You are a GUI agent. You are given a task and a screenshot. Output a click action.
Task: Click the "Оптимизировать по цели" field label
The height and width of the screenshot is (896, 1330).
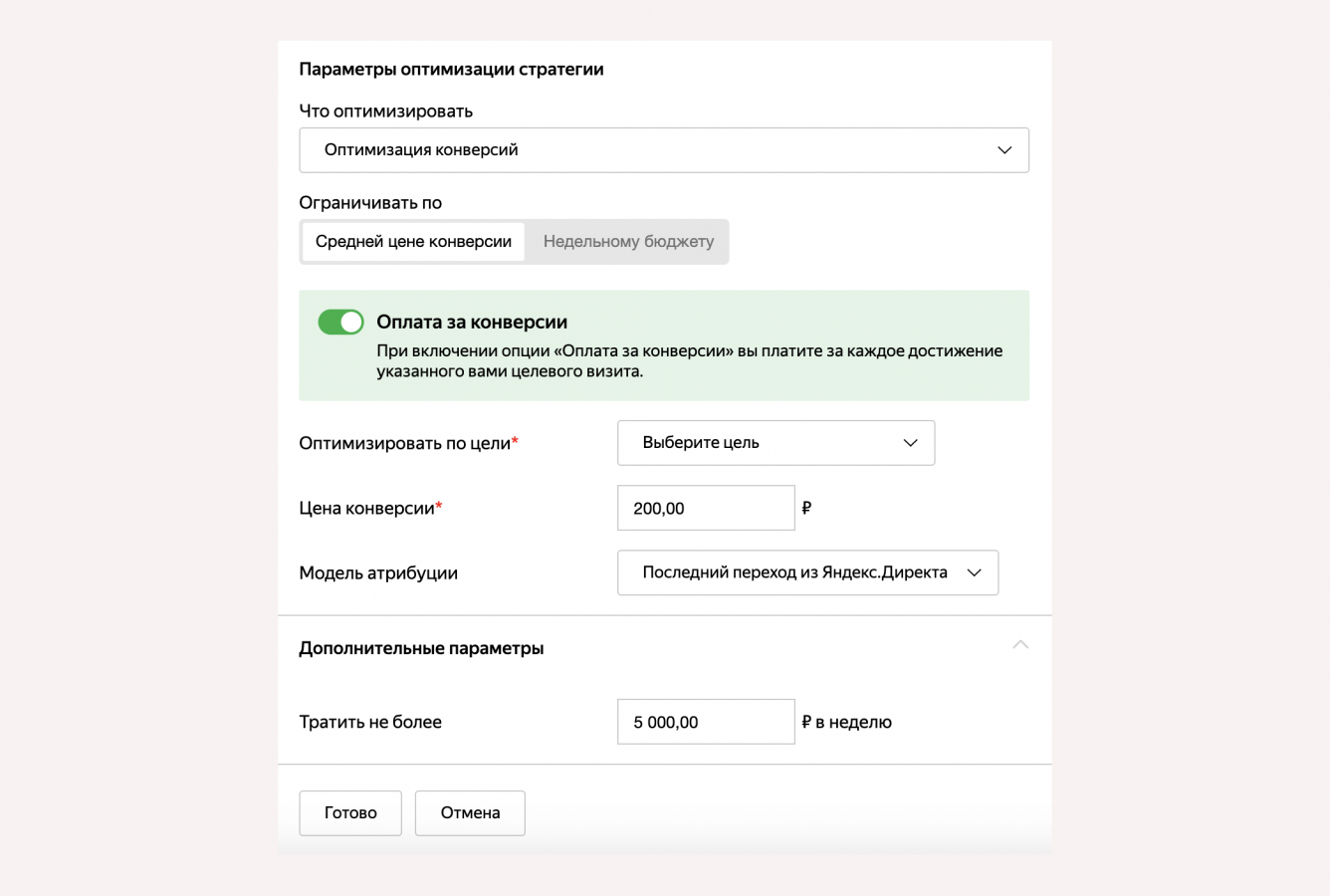[x=405, y=443]
